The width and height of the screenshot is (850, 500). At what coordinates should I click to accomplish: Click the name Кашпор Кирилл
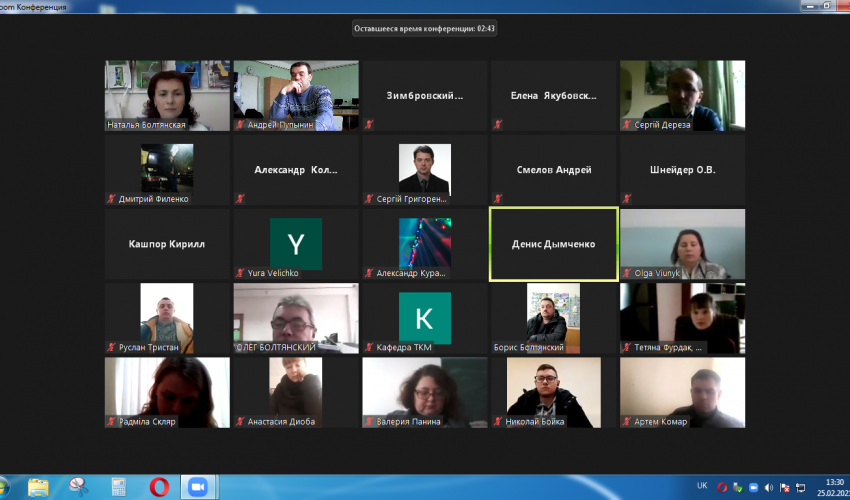tap(167, 244)
